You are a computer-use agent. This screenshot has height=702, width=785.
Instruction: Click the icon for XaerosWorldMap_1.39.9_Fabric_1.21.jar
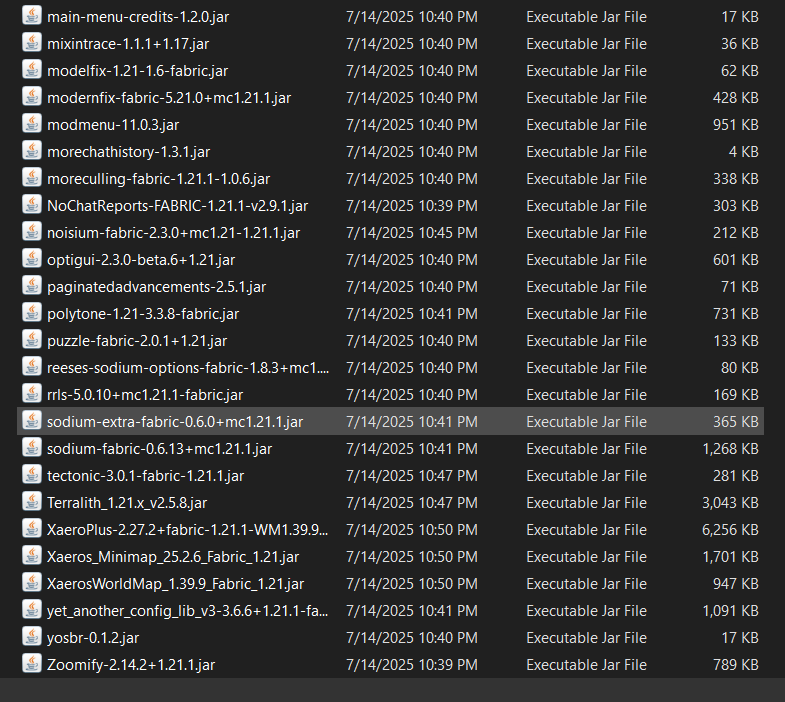(x=32, y=583)
